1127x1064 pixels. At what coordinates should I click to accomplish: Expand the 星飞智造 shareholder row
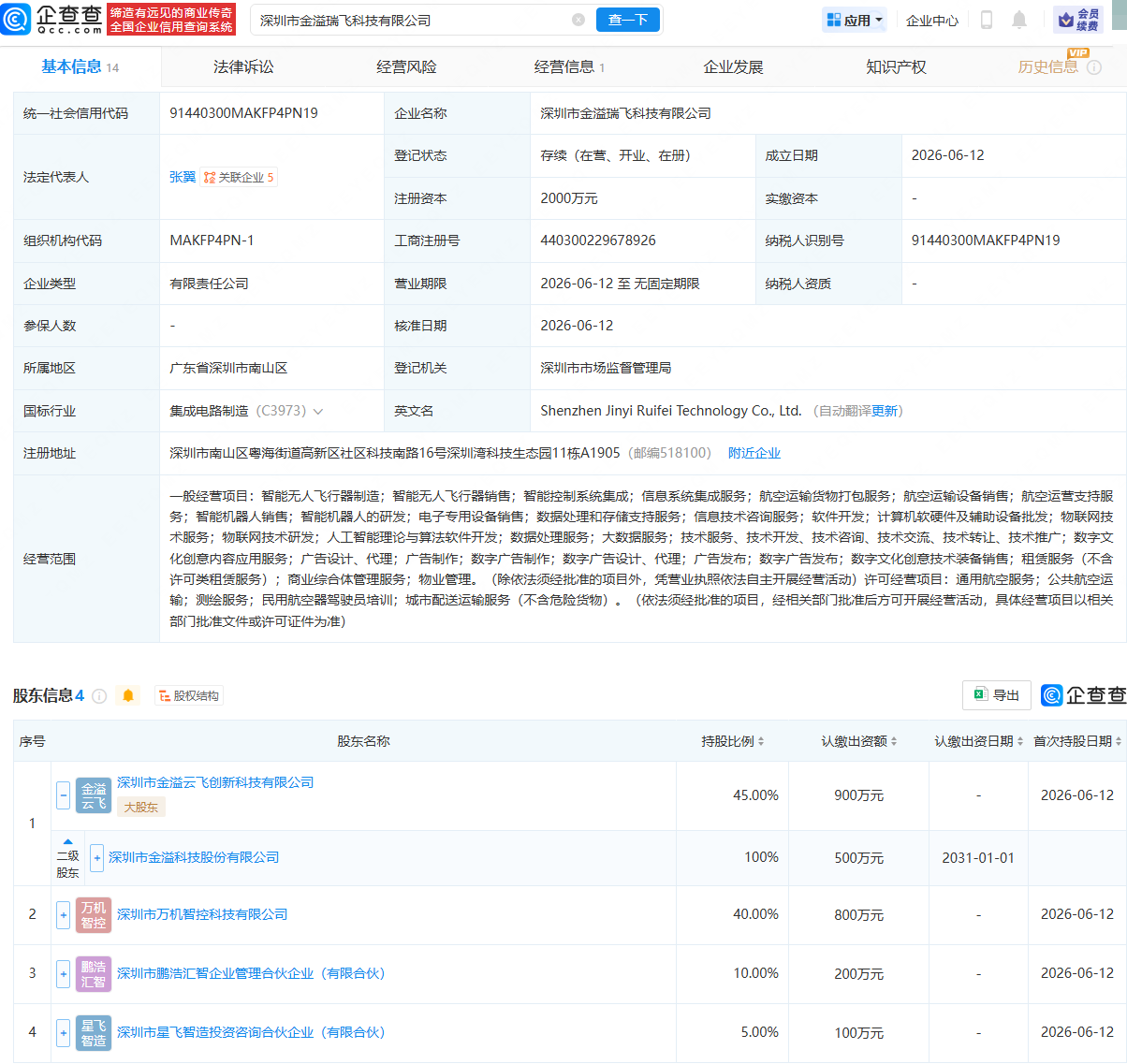pos(63,1032)
